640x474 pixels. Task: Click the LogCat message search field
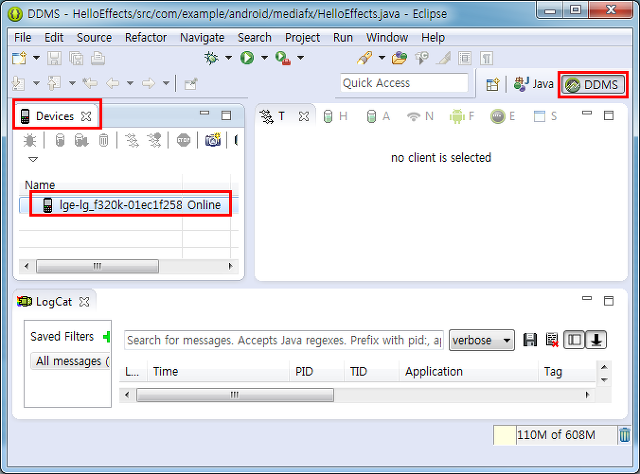click(x=284, y=340)
